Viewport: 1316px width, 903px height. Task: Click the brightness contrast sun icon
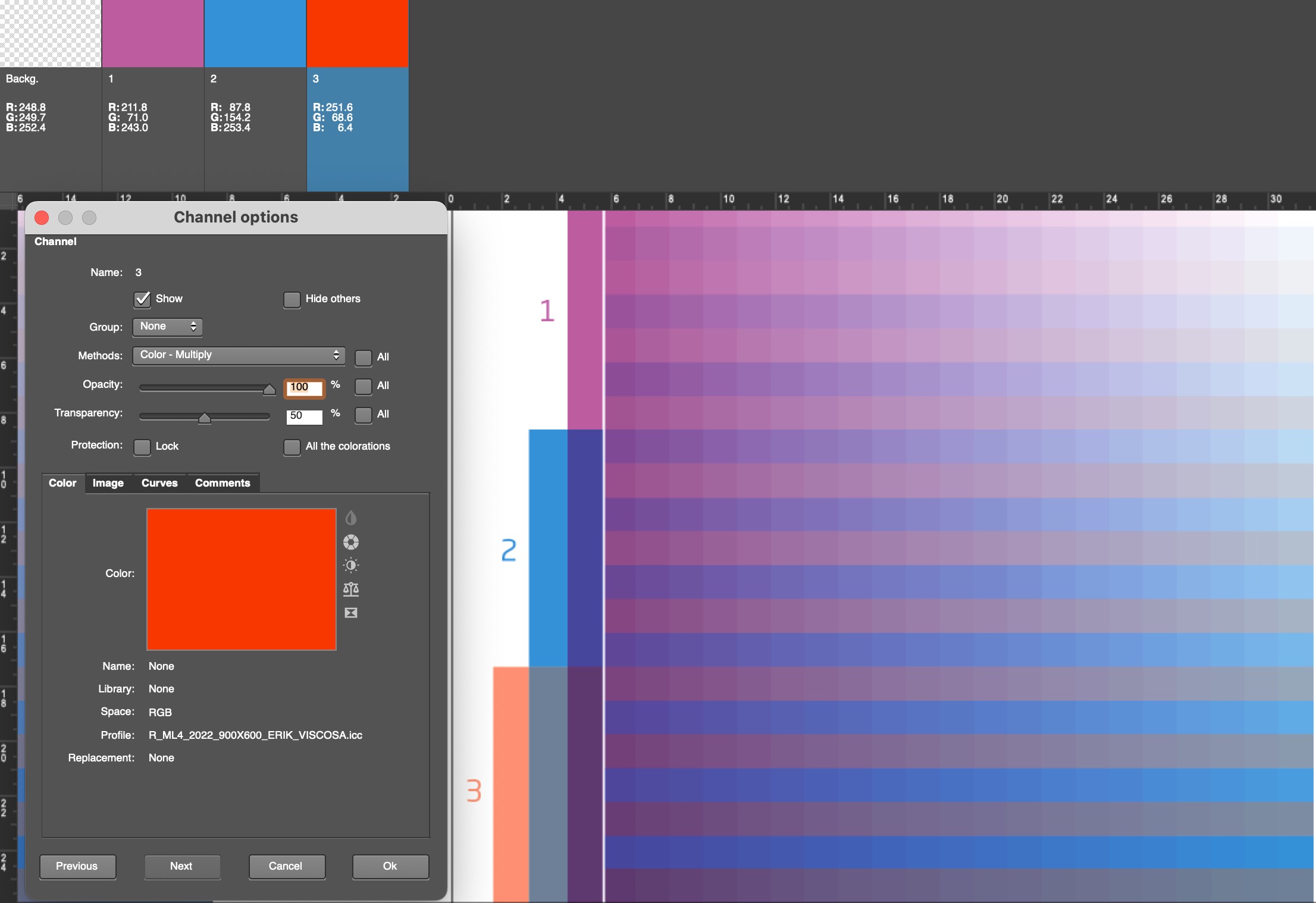351,565
